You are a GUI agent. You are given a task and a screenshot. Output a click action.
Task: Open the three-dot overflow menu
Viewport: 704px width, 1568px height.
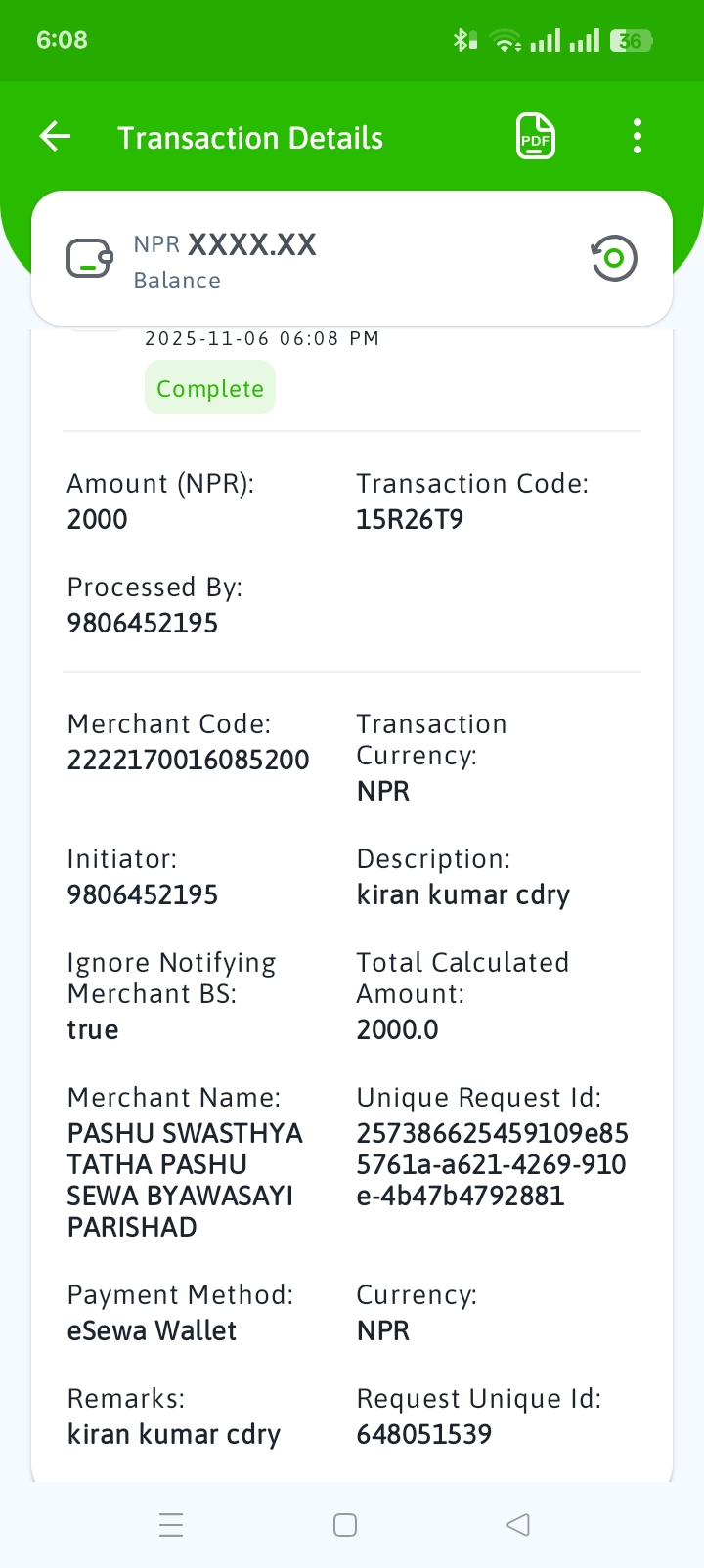pyautogui.click(x=638, y=137)
